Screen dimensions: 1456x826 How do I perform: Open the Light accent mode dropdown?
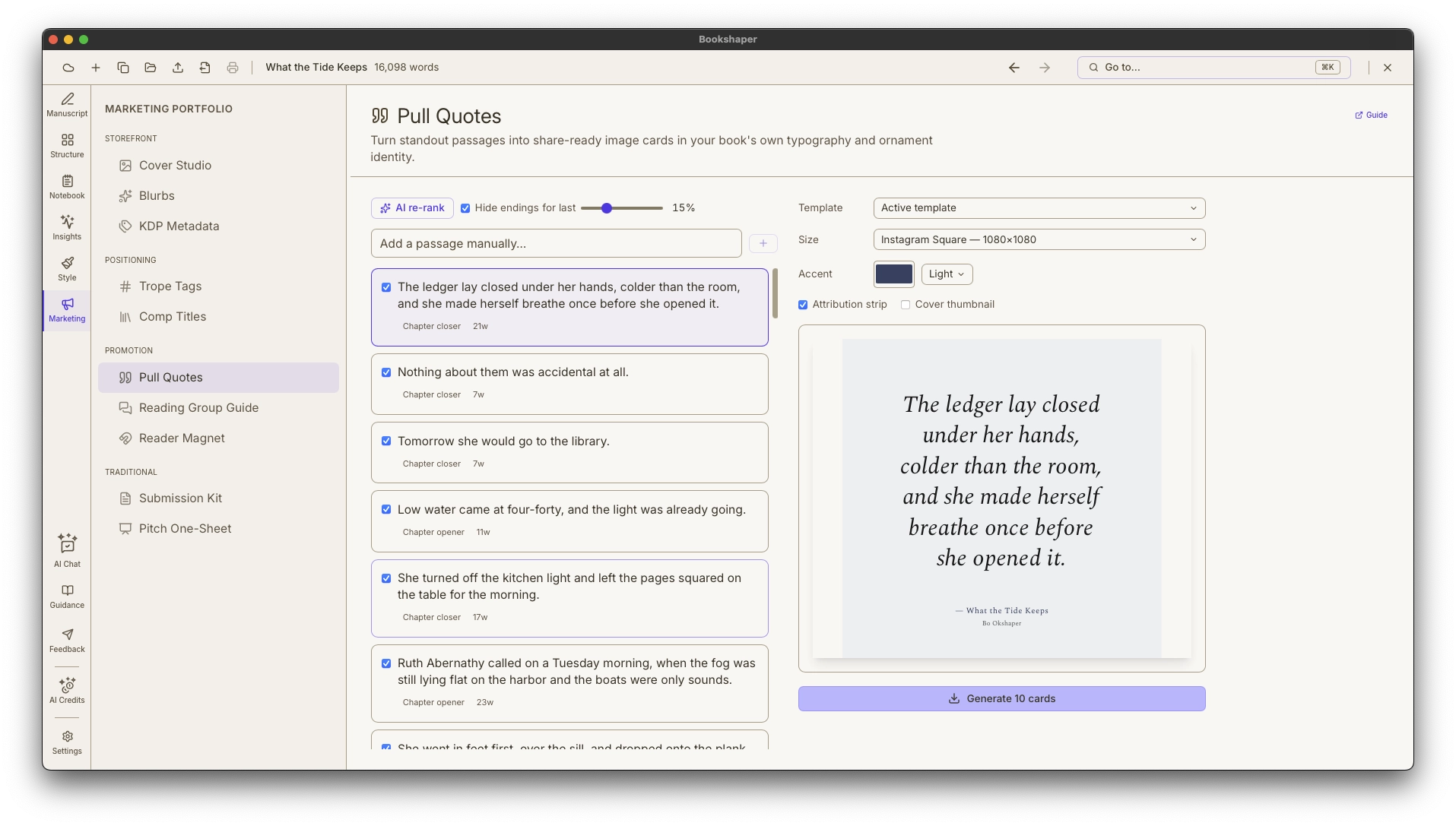click(947, 274)
